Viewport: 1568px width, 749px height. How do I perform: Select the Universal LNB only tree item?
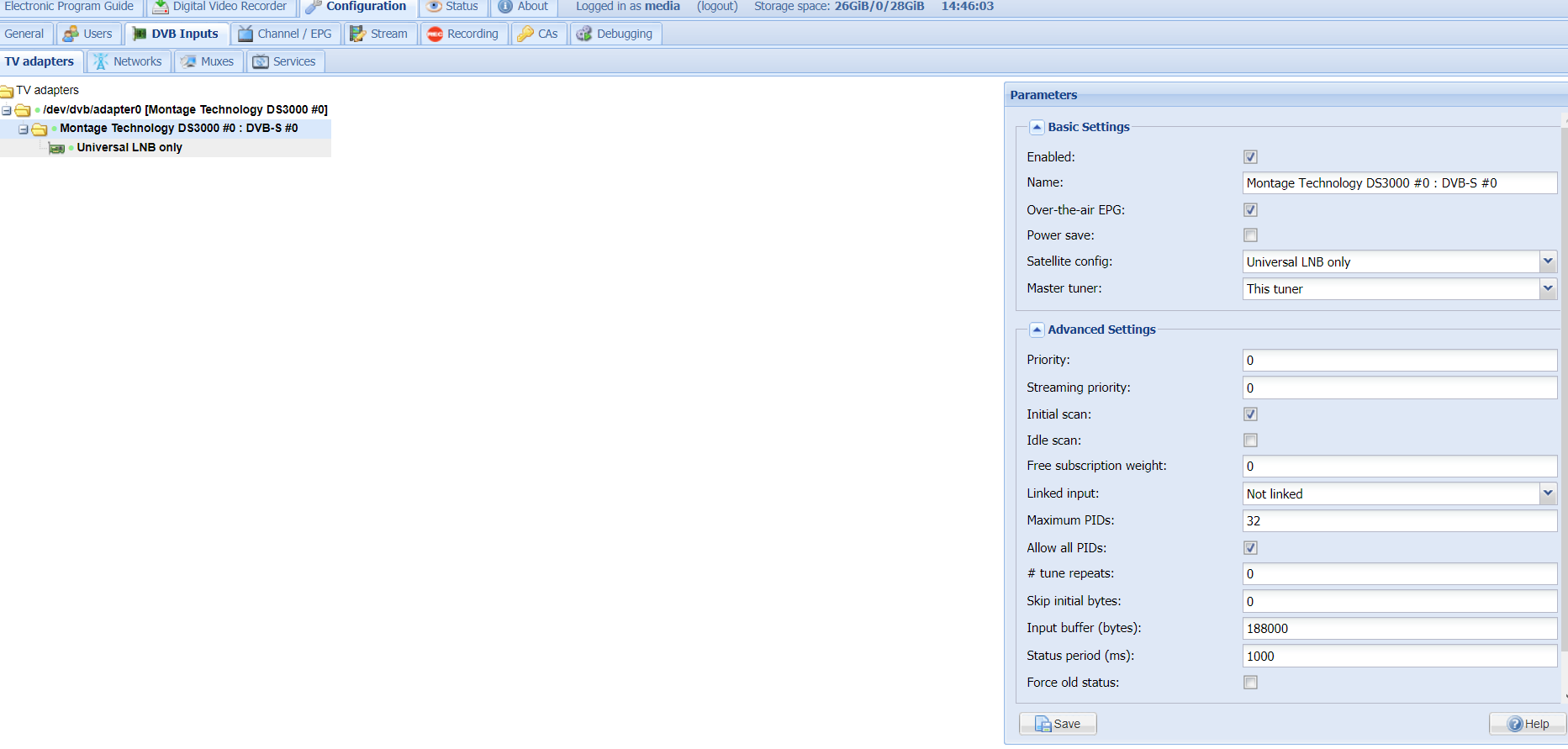129,147
